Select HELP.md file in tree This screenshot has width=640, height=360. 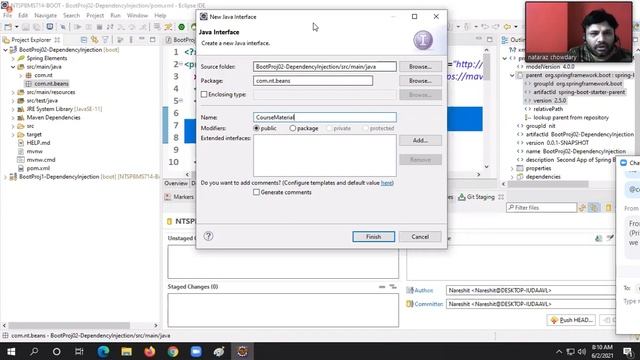[x=38, y=143]
